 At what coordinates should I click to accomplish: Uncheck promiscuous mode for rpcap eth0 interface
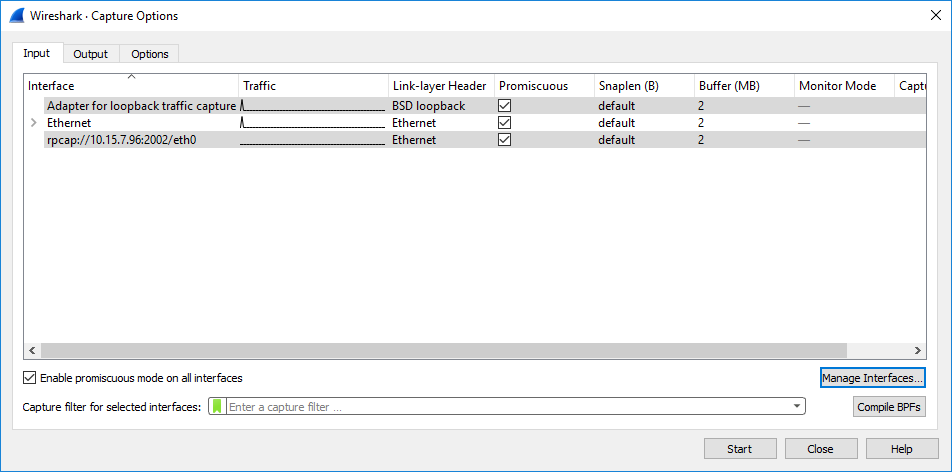(505, 140)
